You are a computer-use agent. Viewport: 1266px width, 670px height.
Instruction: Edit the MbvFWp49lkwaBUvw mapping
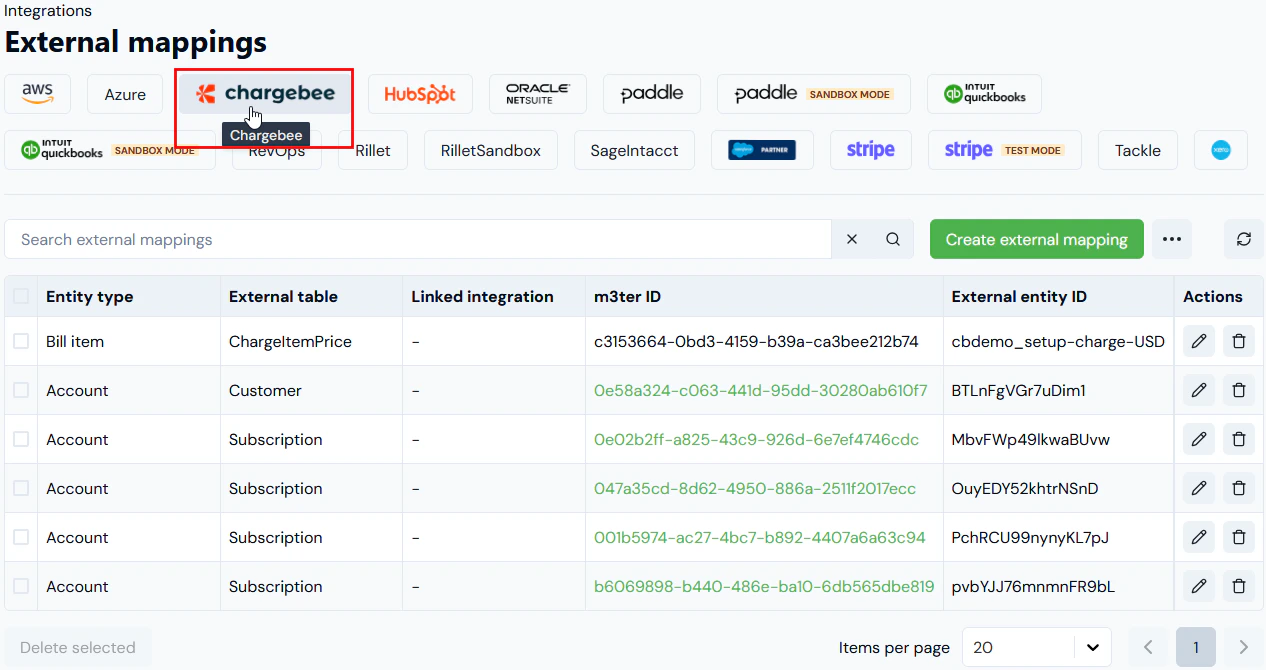point(1199,439)
